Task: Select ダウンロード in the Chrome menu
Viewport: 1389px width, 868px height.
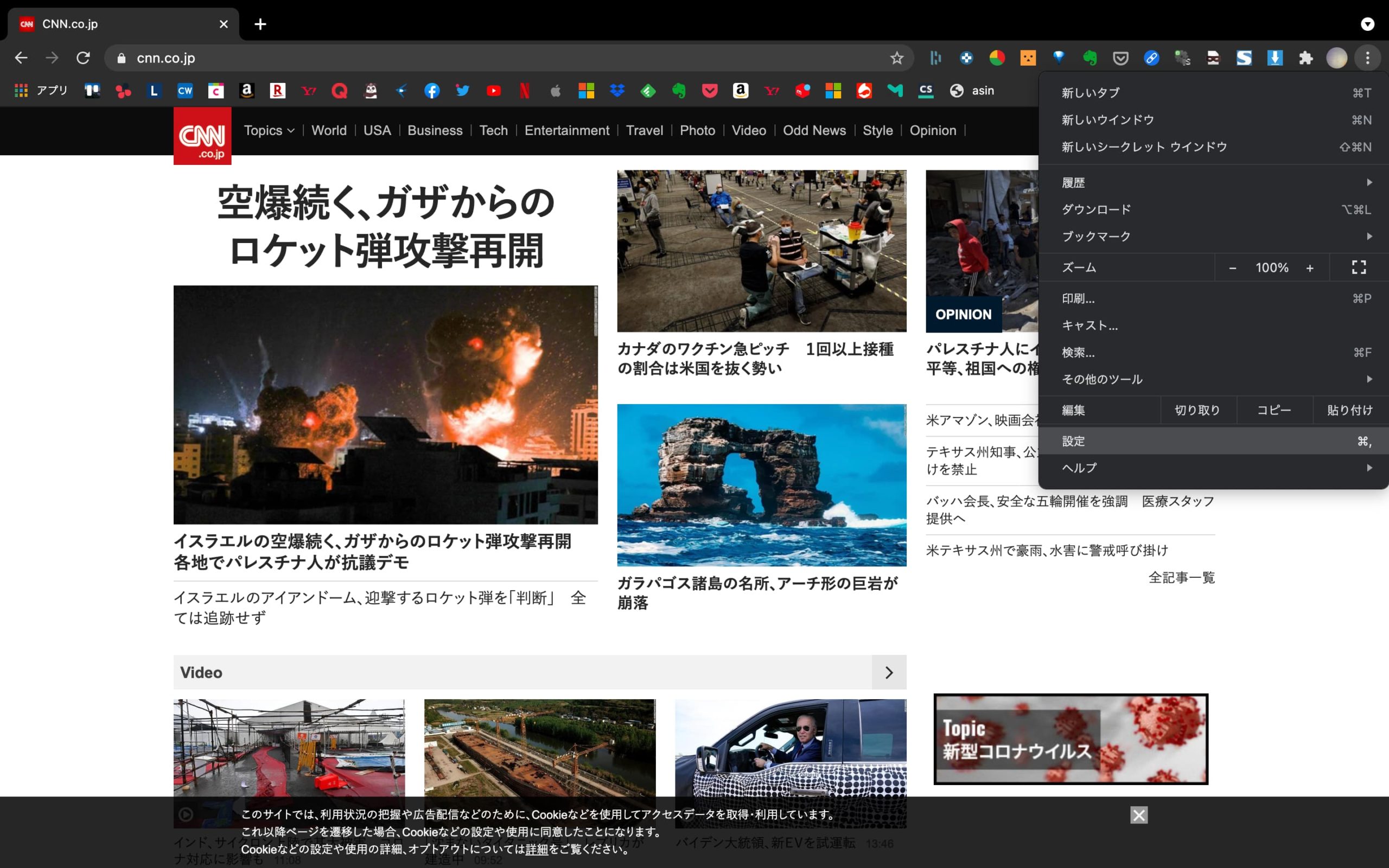Action: pyautogui.click(x=1213, y=209)
